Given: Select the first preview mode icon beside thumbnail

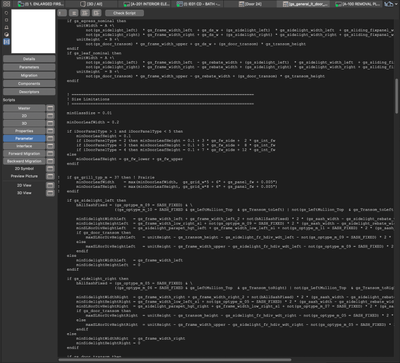Looking at the screenshot, I should coord(7,13).
